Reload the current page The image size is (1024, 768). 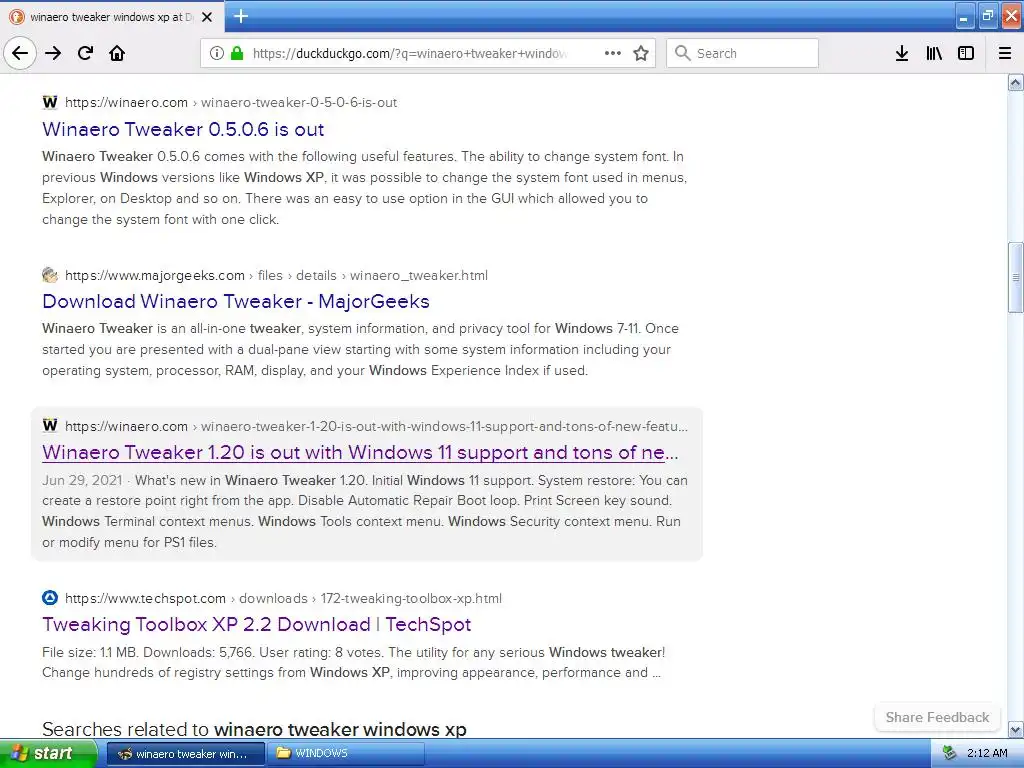pyautogui.click(x=86, y=53)
